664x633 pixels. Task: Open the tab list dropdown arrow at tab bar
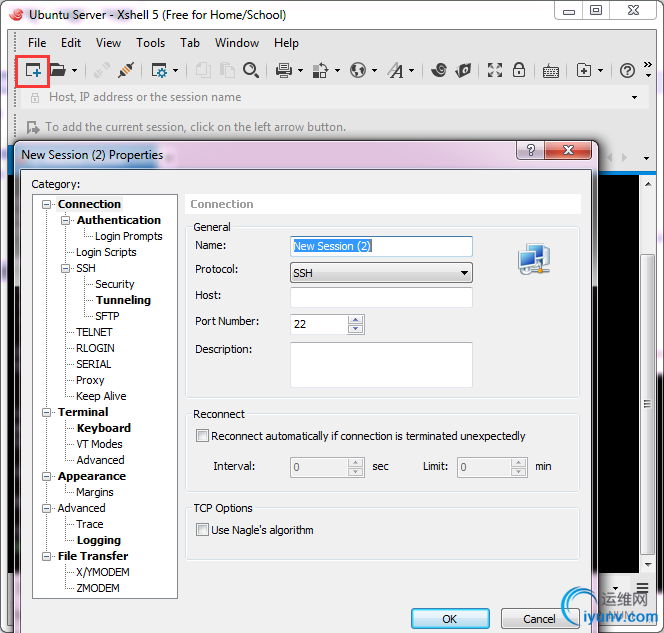coord(646,158)
